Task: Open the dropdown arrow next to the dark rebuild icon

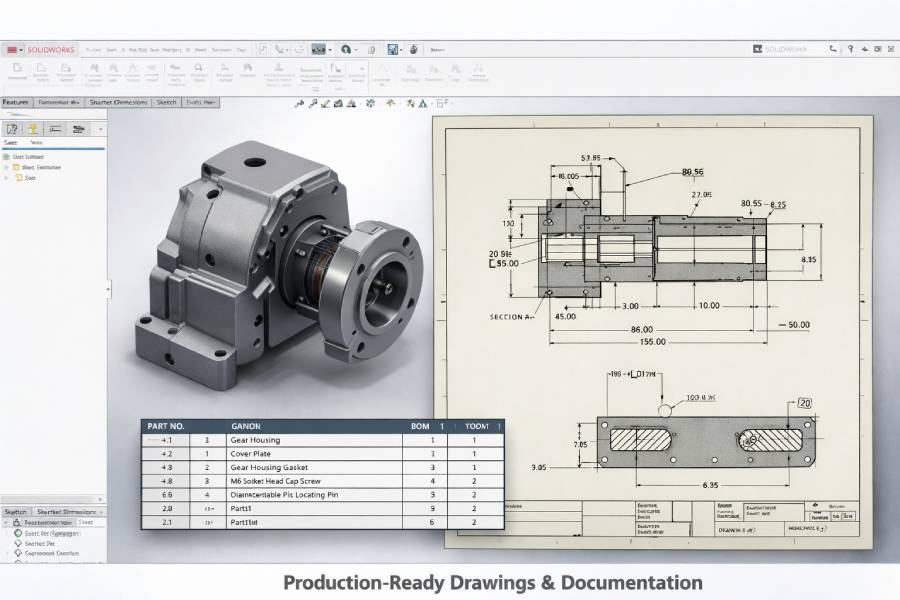Action: pos(329,50)
